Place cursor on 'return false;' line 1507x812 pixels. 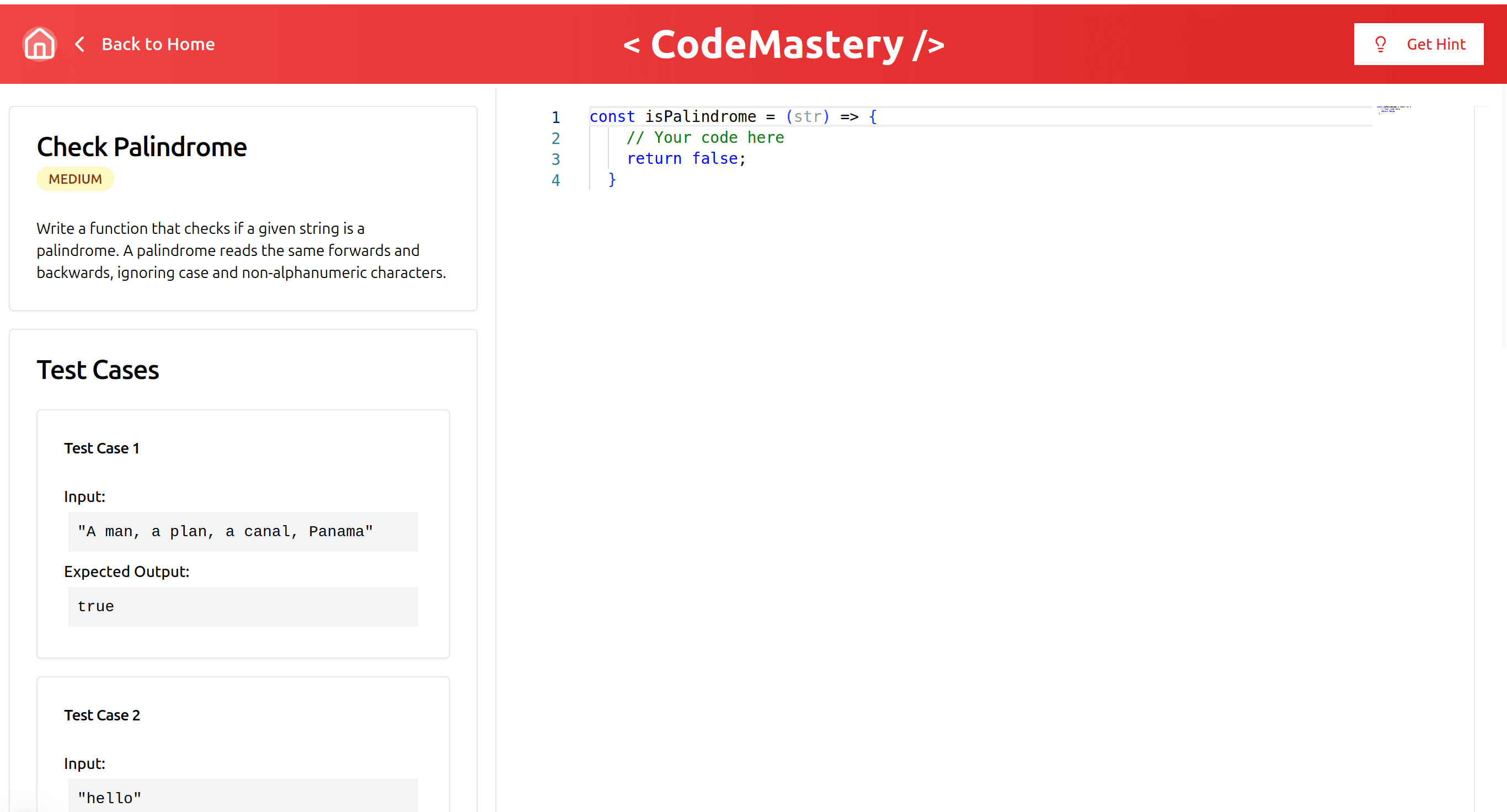[x=686, y=158]
